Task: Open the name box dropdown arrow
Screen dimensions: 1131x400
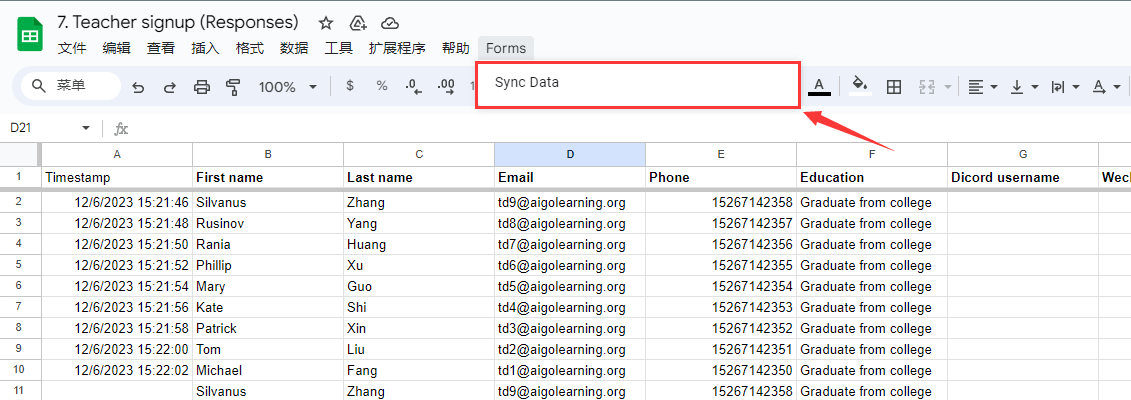Action: pos(86,128)
